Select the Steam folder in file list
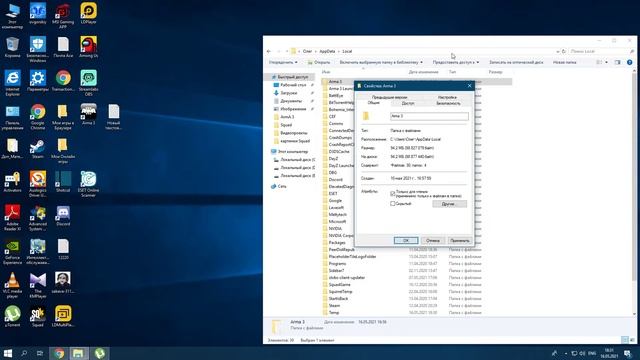Viewport: 640px width, 360px height. [334, 305]
